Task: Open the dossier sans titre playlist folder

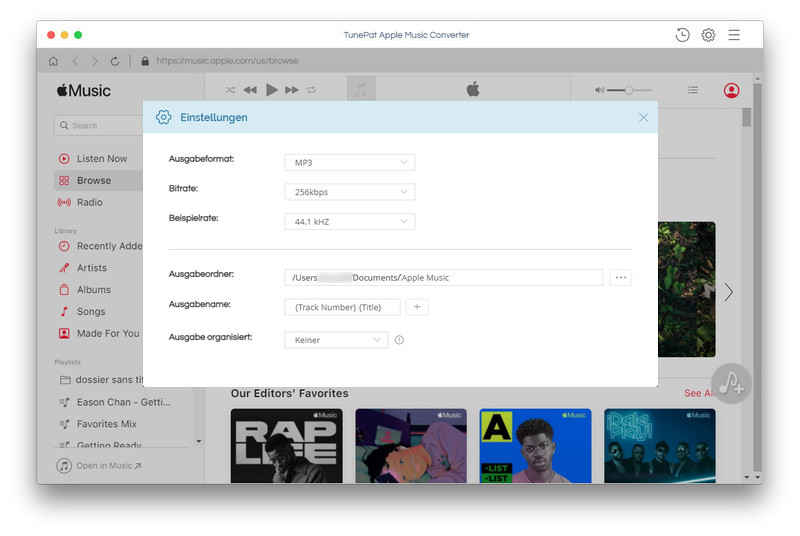Action: pyautogui.click(x=101, y=380)
